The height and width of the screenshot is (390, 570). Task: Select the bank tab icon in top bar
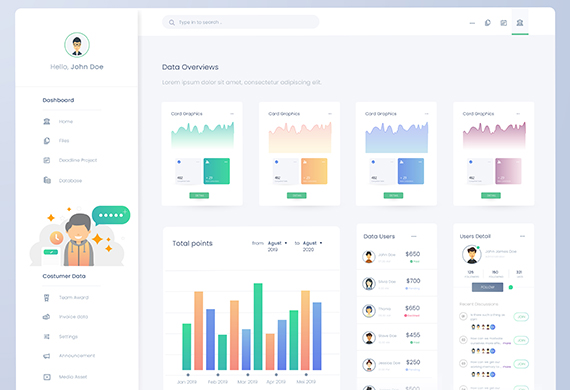[x=520, y=23]
